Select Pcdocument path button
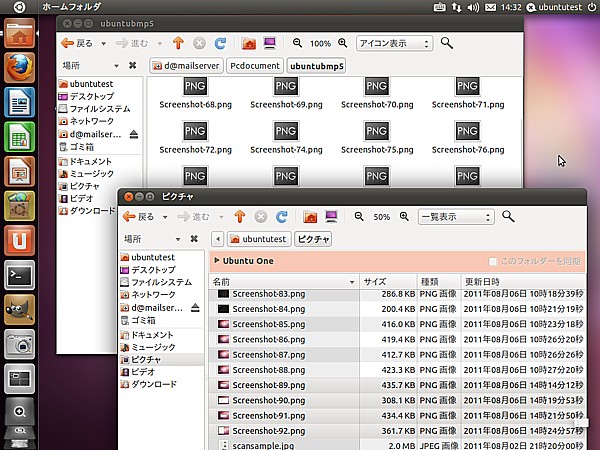 pos(255,66)
